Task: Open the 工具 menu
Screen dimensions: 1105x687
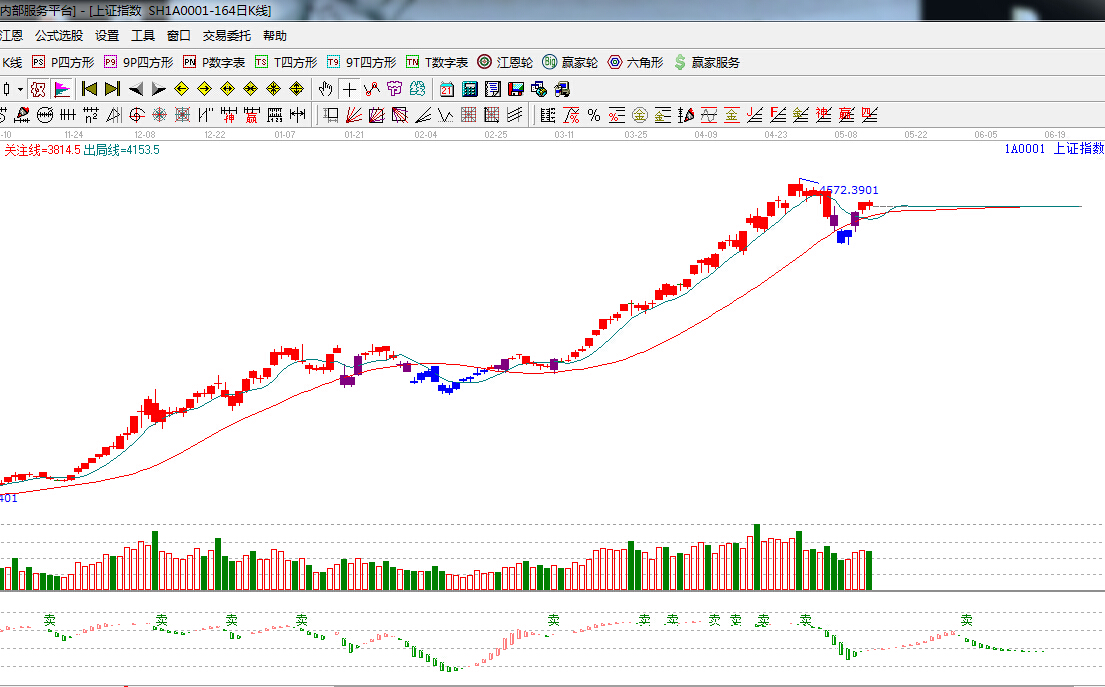Action: [143, 36]
